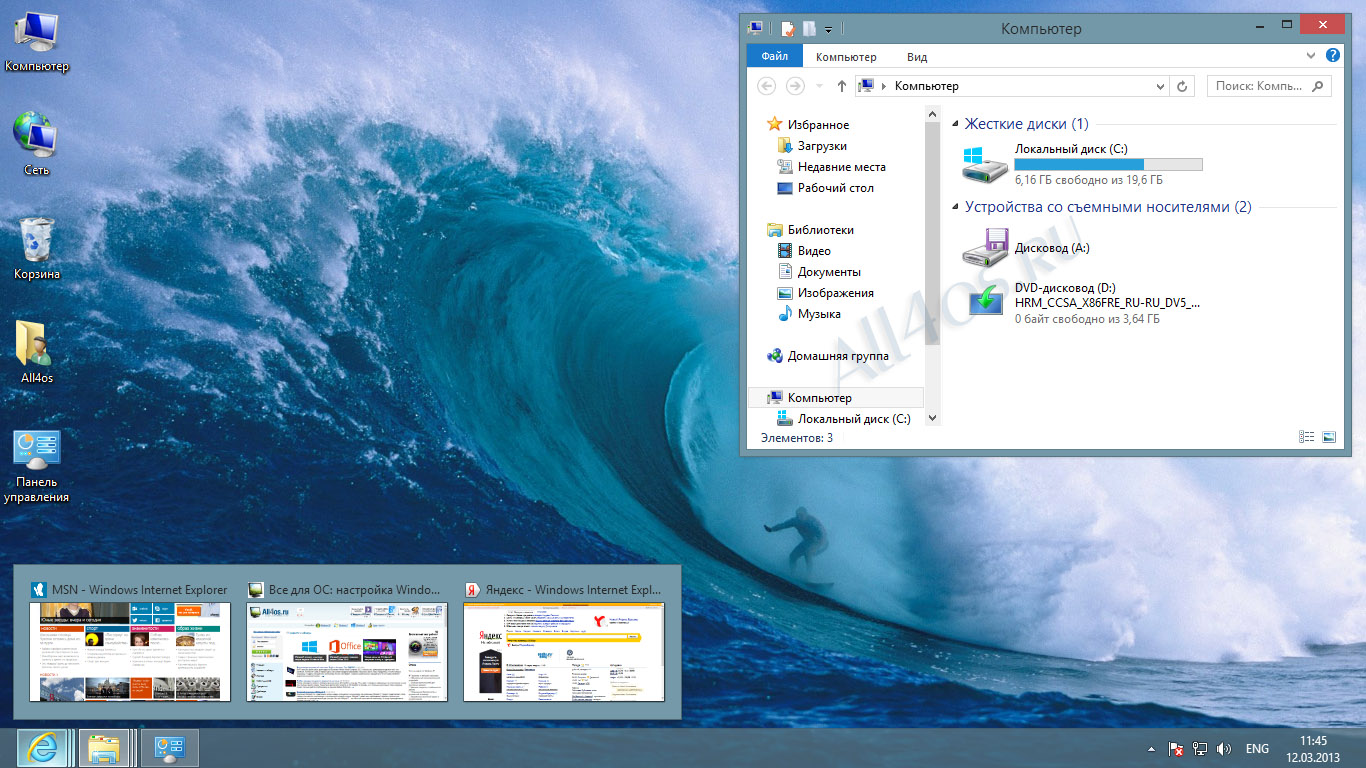Select Дисковод (A:) floppy drive
This screenshot has width=1366, height=768.
tap(1027, 248)
